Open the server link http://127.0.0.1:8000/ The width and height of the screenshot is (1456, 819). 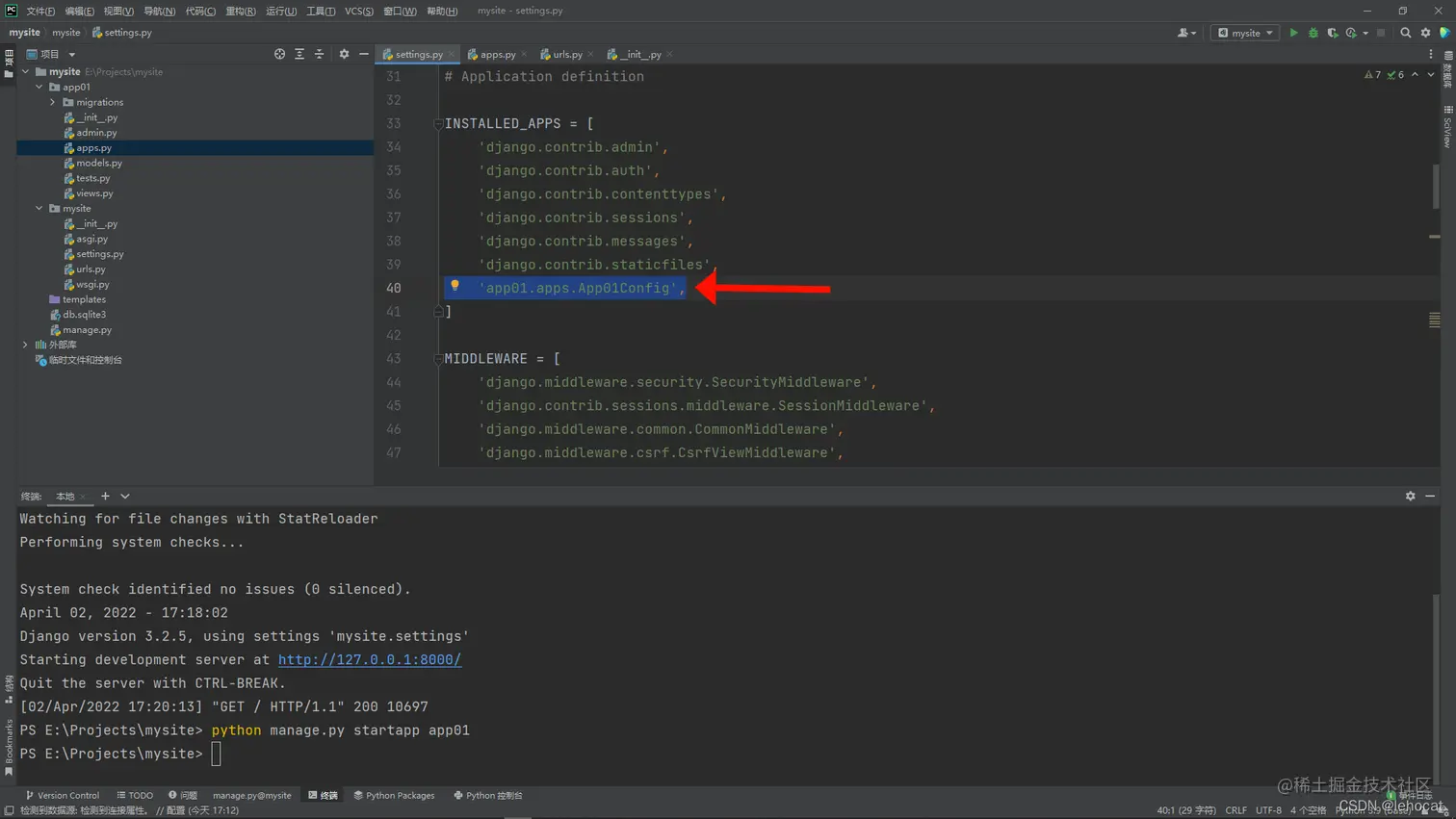pos(370,659)
